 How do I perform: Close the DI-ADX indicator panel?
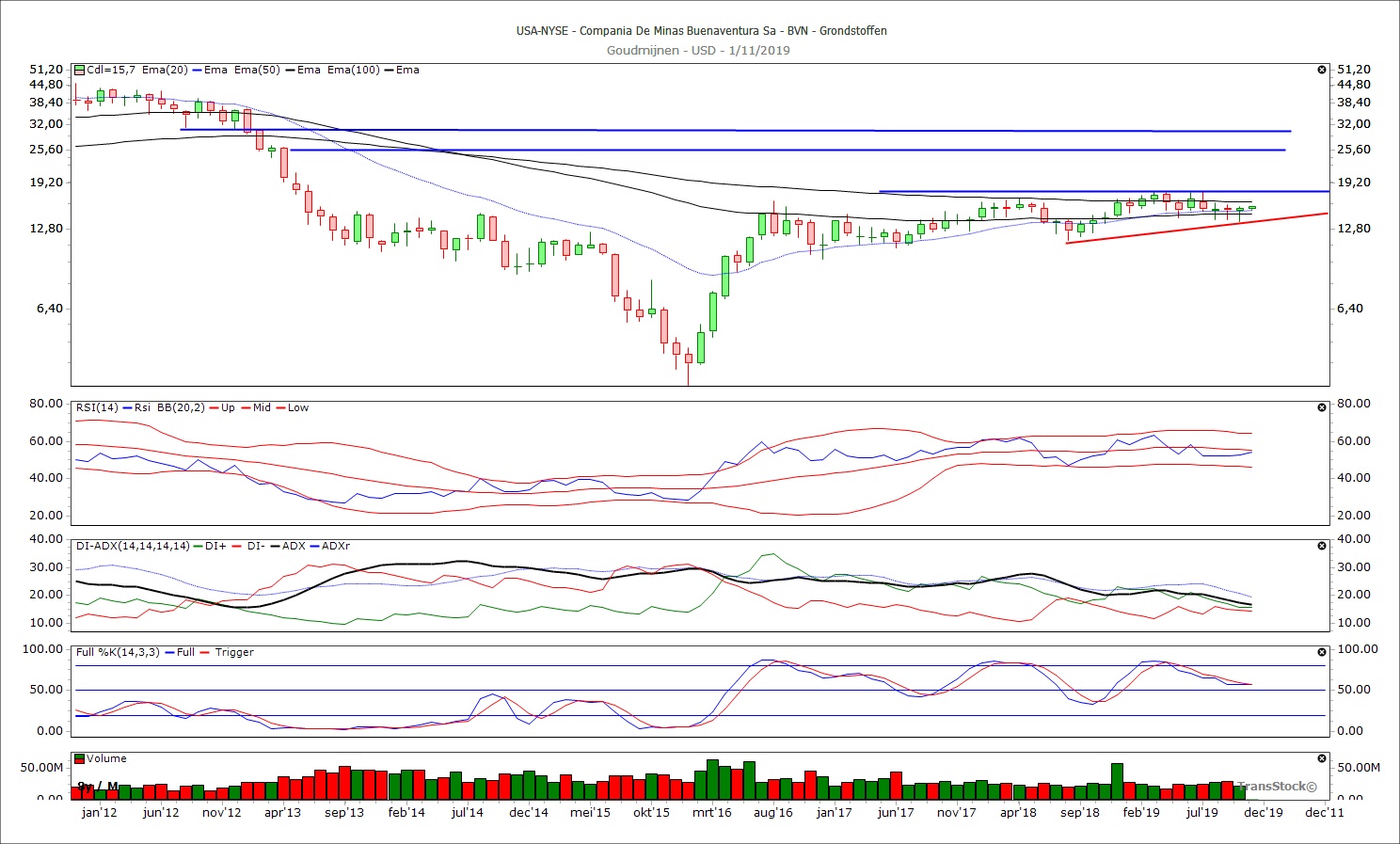point(1322,546)
